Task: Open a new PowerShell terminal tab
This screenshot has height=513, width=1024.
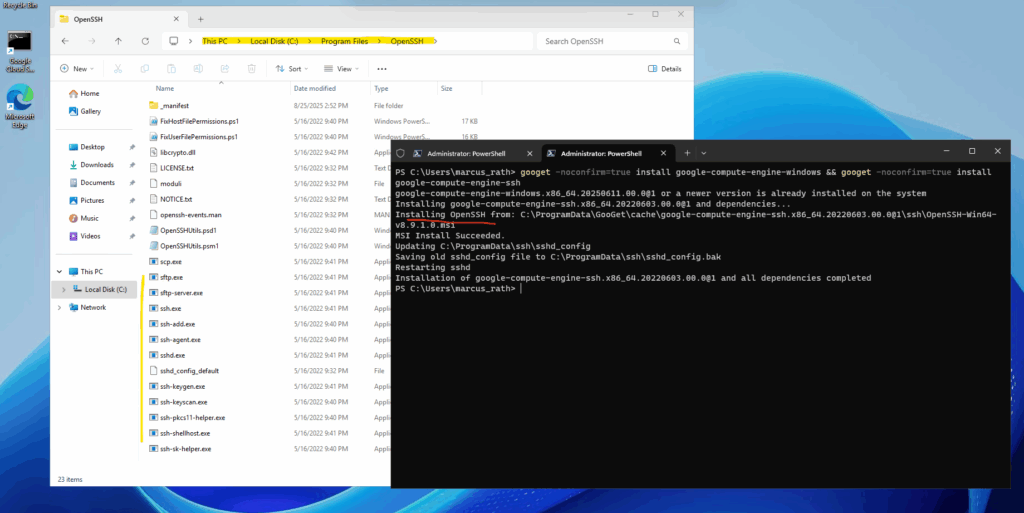Action: (687, 153)
